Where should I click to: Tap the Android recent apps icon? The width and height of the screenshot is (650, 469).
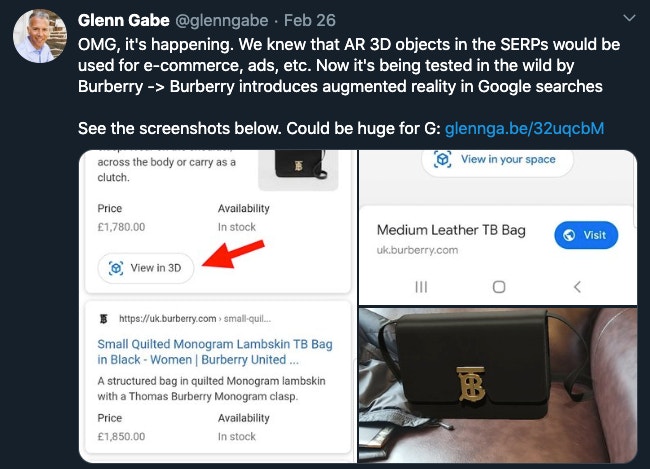tap(421, 287)
